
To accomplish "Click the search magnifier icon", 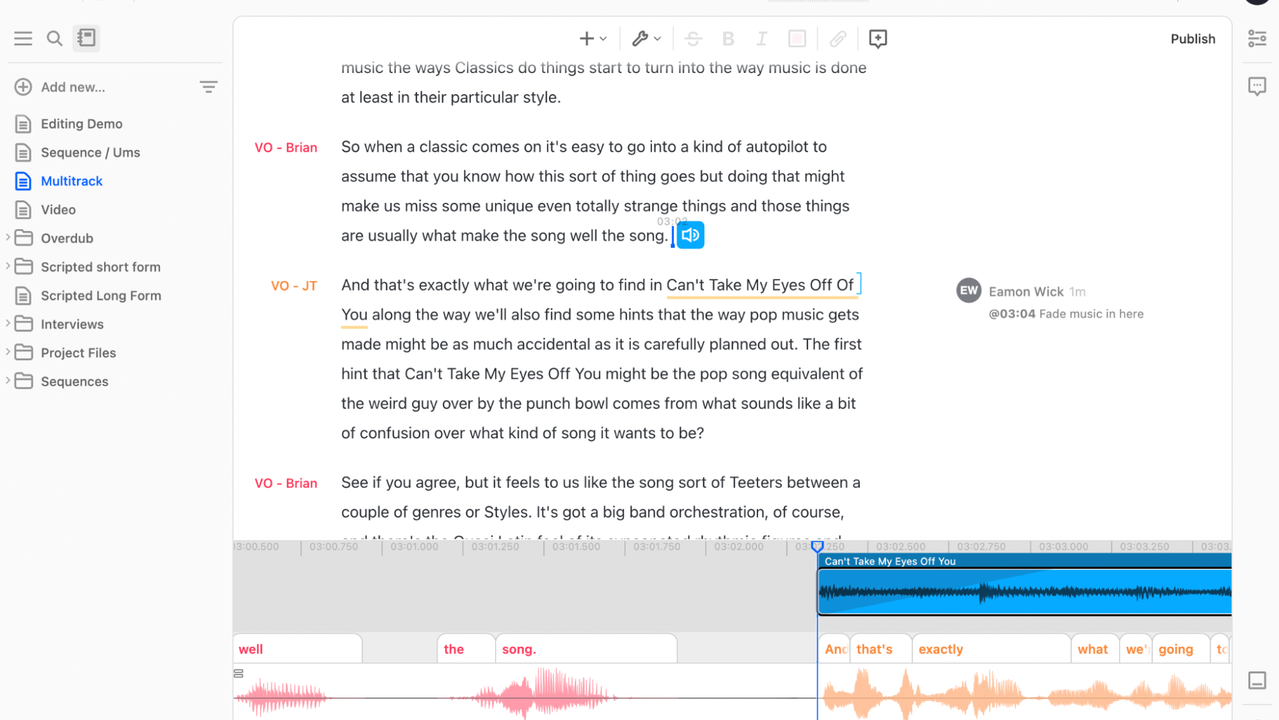I will click(55, 38).
